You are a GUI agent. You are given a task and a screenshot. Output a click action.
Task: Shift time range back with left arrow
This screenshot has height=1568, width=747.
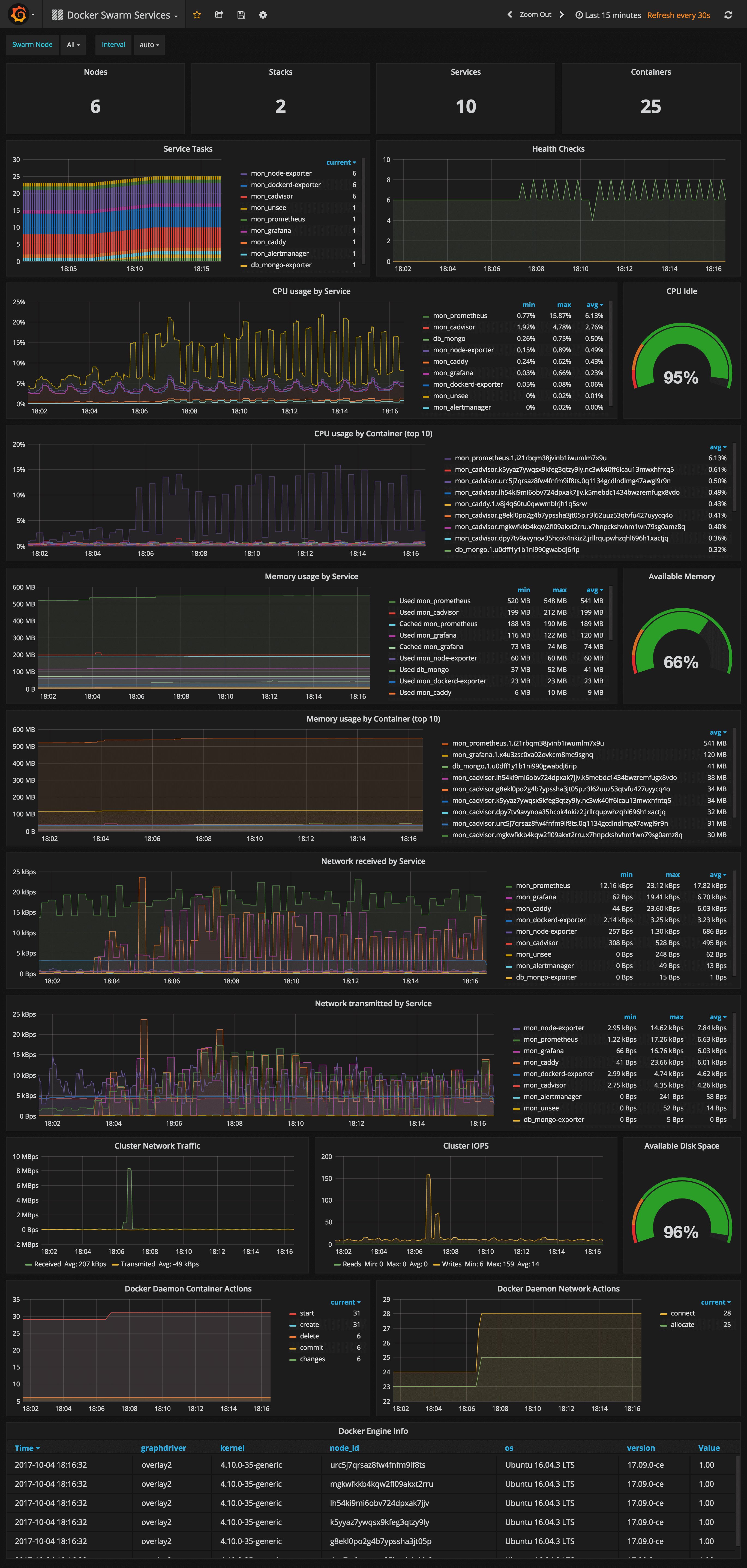(x=509, y=15)
